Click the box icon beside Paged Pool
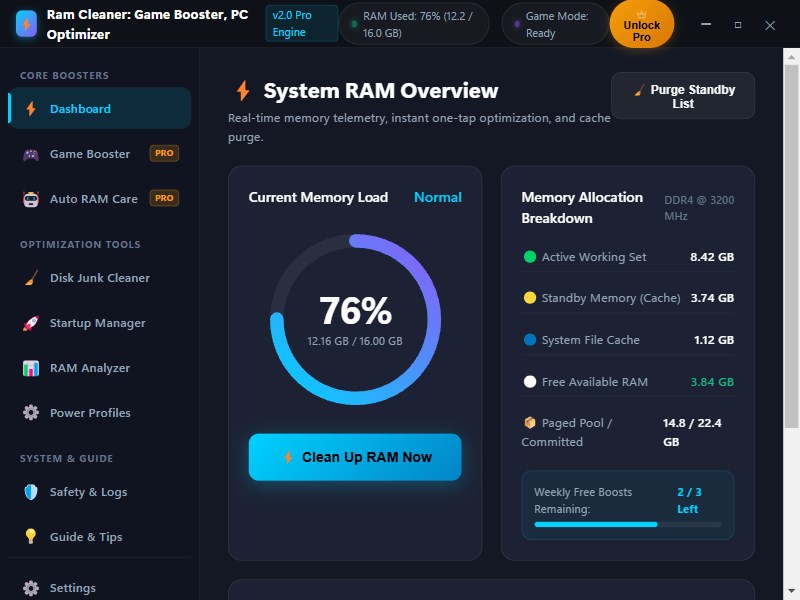800x600 pixels. click(x=530, y=422)
